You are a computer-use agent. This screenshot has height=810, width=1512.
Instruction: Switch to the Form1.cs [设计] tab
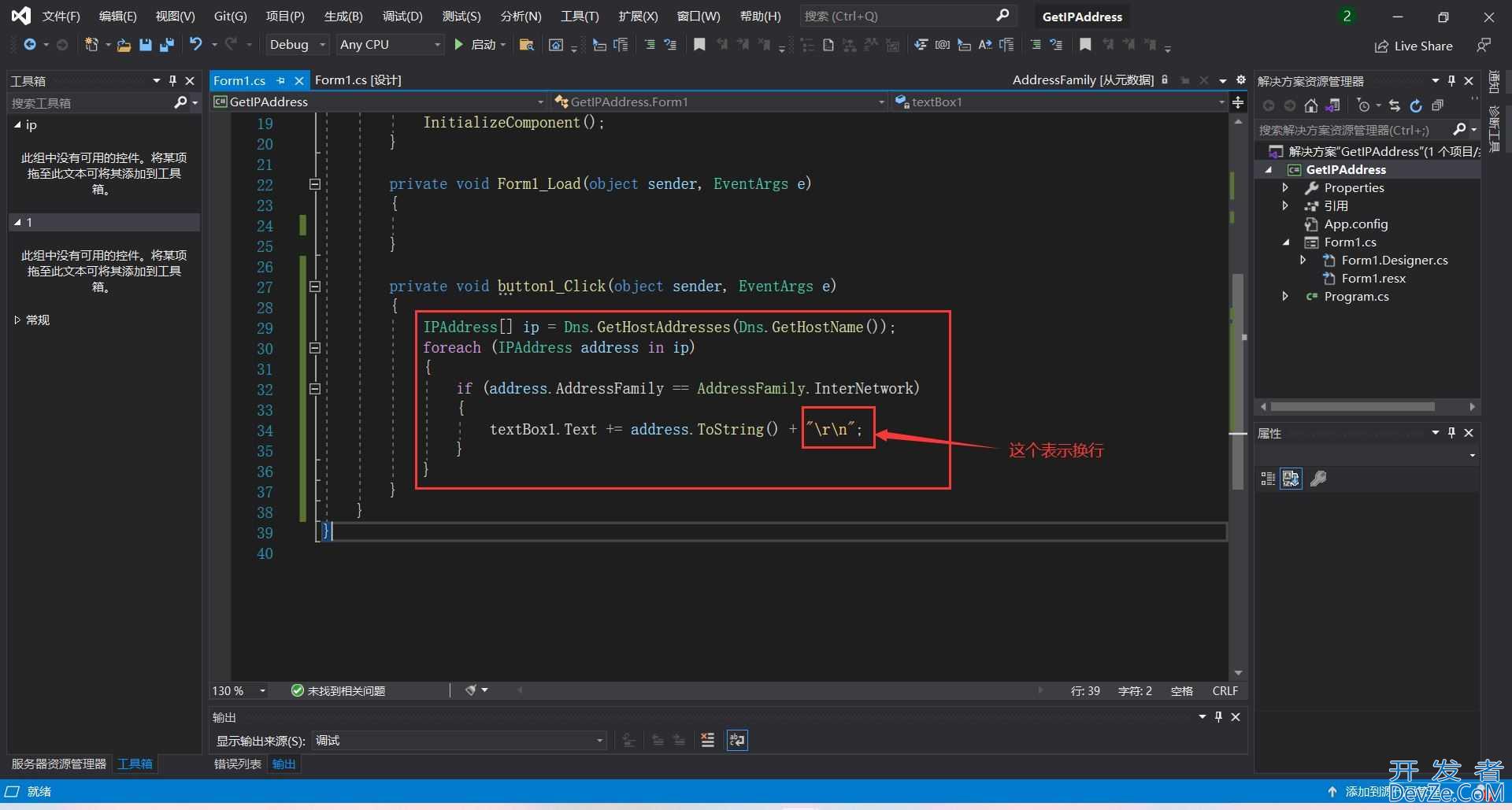coord(358,80)
